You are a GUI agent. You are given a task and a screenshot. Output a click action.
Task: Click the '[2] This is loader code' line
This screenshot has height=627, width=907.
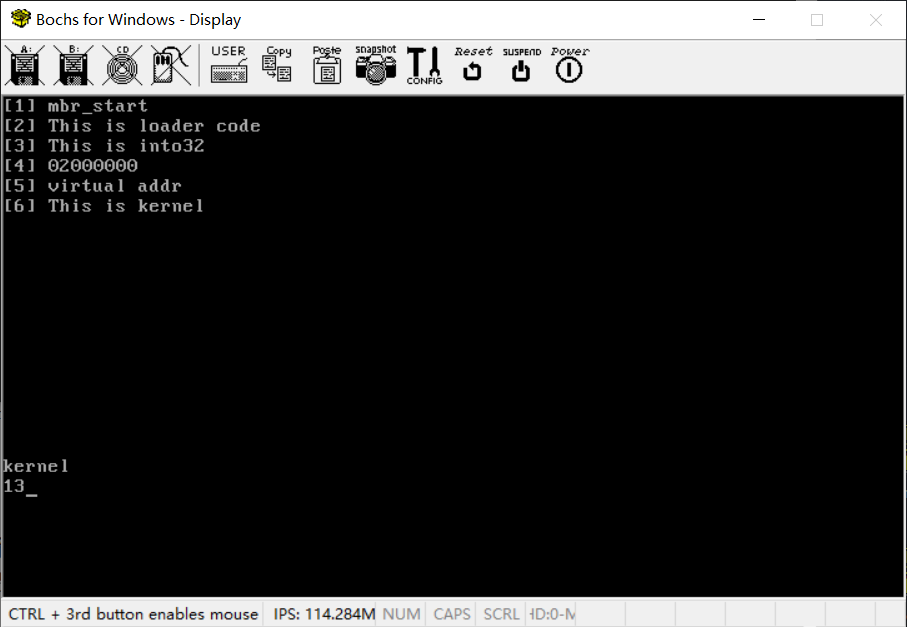pyautogui.click(x=132, y=126)
